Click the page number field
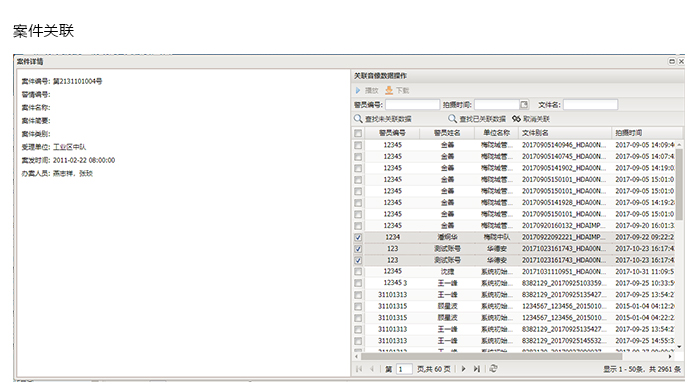This screenshot has height=390, width=700. pyautogui.click(x=404, y=369)
